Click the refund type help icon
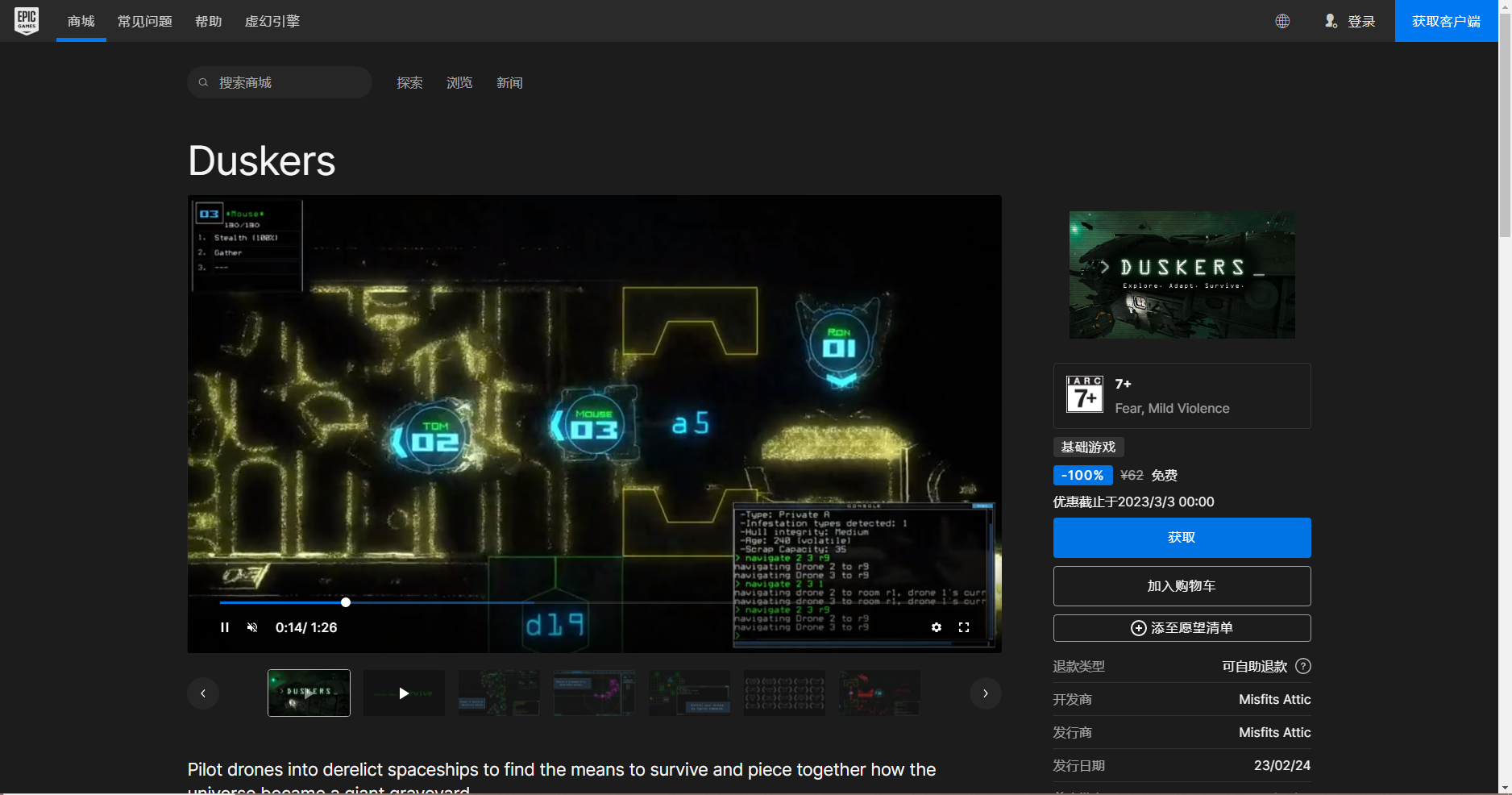This screenshot has height=795, width=1512. (x=1302, y=666)
